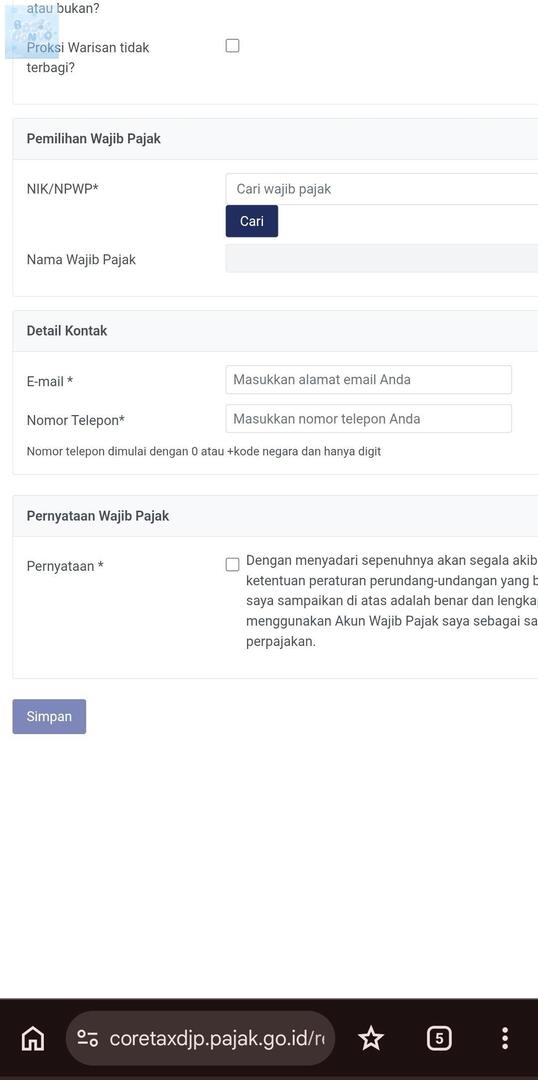Open the browser three-dot menu
Image resolution: width=538 pixels, height=1080 pixels.
505,1038
